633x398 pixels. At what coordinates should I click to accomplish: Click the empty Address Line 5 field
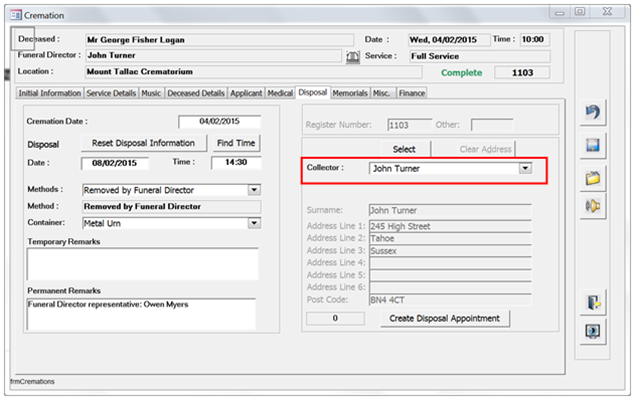click(x=450, y=275)
